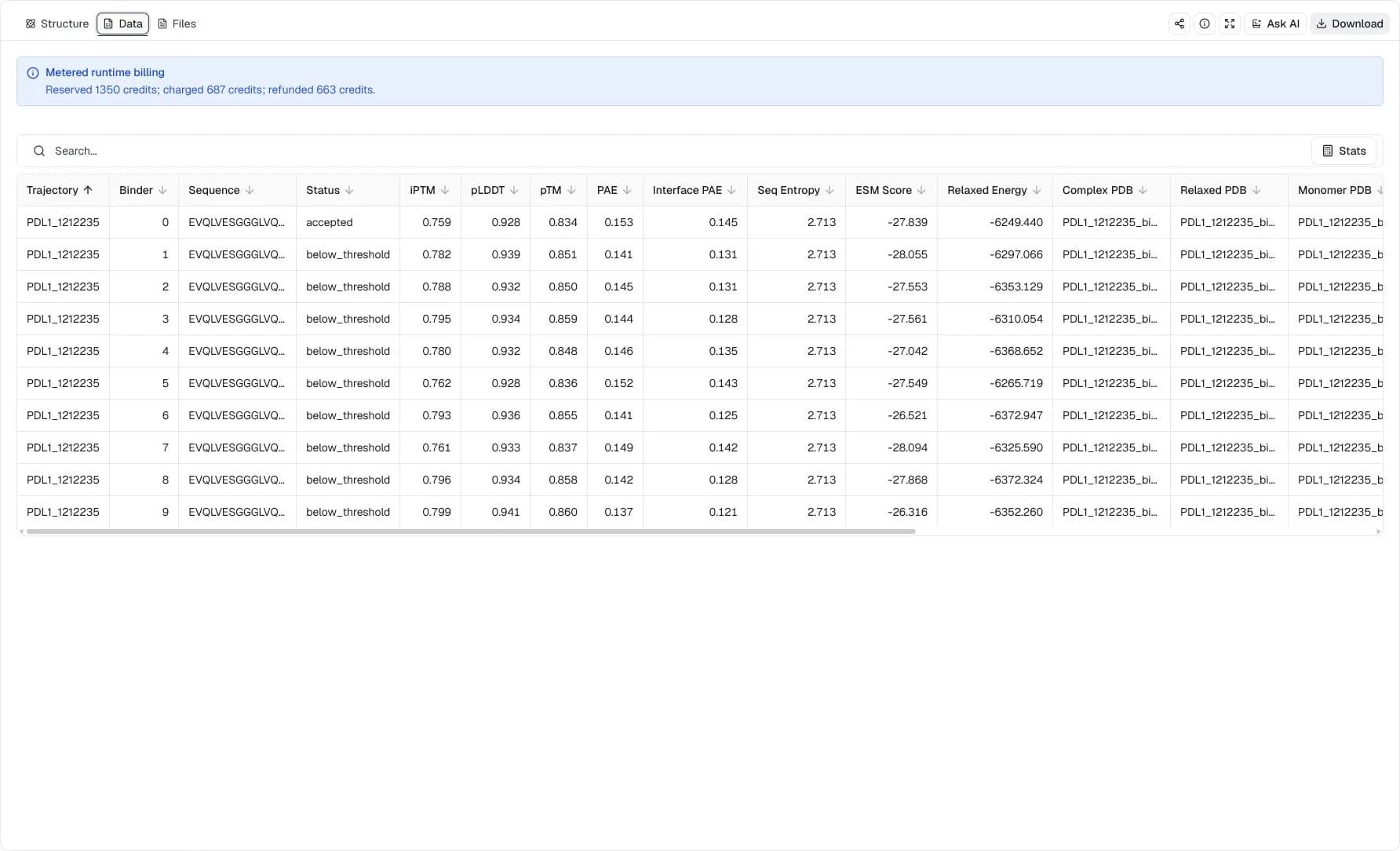Select the Data tab

point(123,24)
